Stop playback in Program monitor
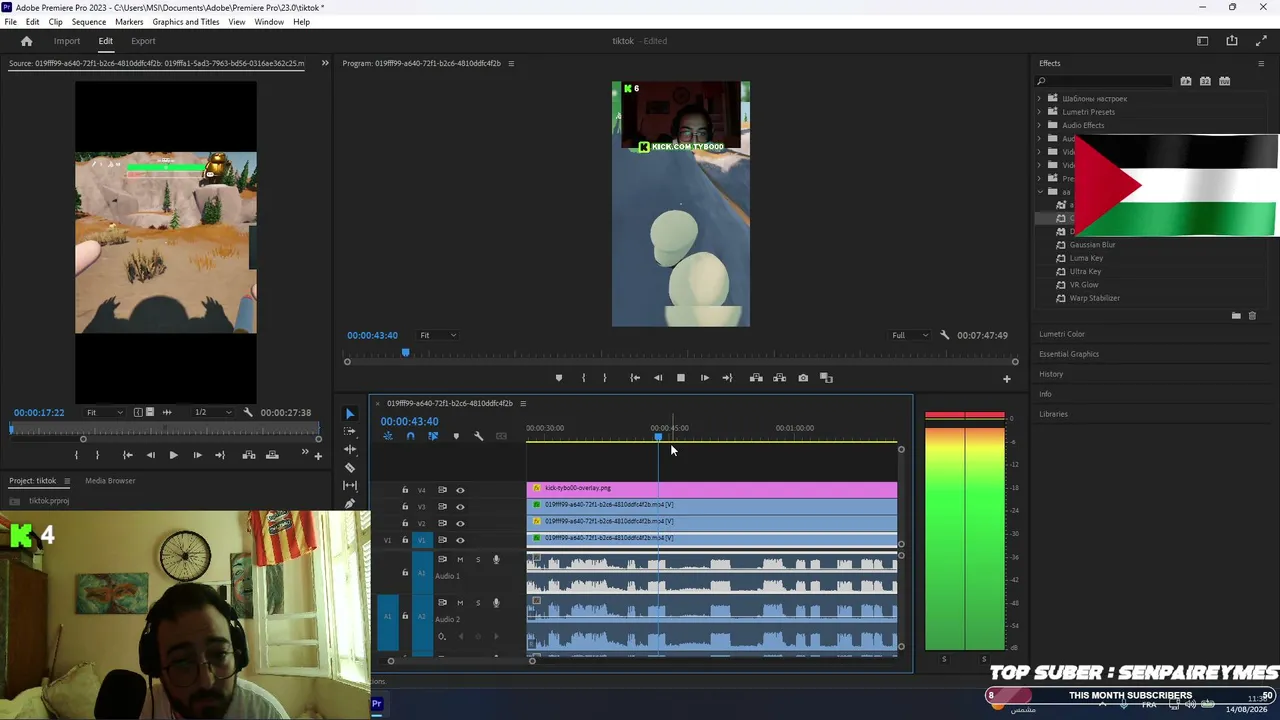The height and width of the screenshot is (720, 1280). point(681,378)
